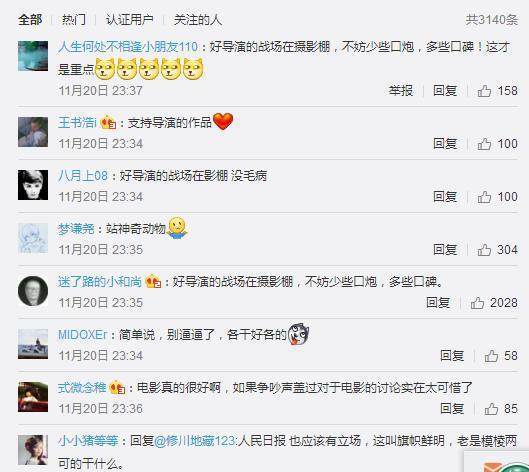The width and height of the screenshot is (529, 472).
Task: Like MIDOXEr's comment
Action: tap(491, 356)
